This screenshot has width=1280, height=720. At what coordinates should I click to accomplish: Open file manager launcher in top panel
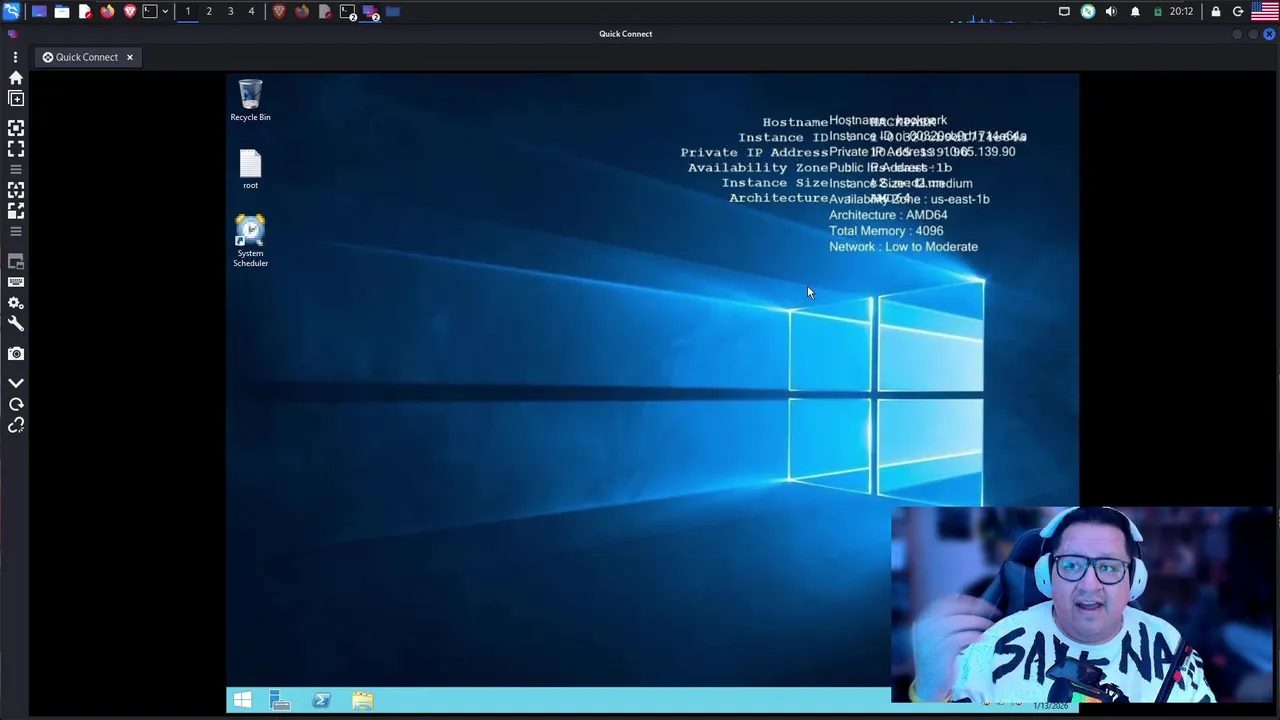point(62,11)
